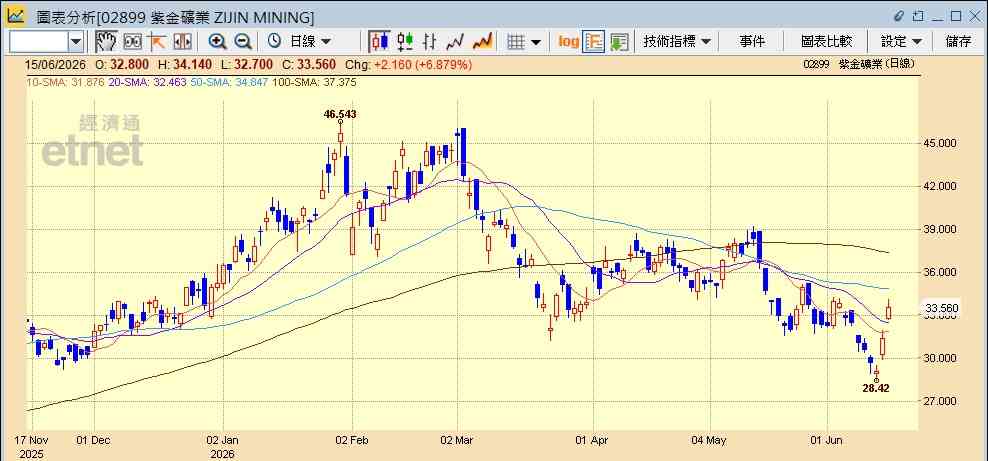Click the C: 33.560 close price readout
988x461 pixels.
point(309,64)
